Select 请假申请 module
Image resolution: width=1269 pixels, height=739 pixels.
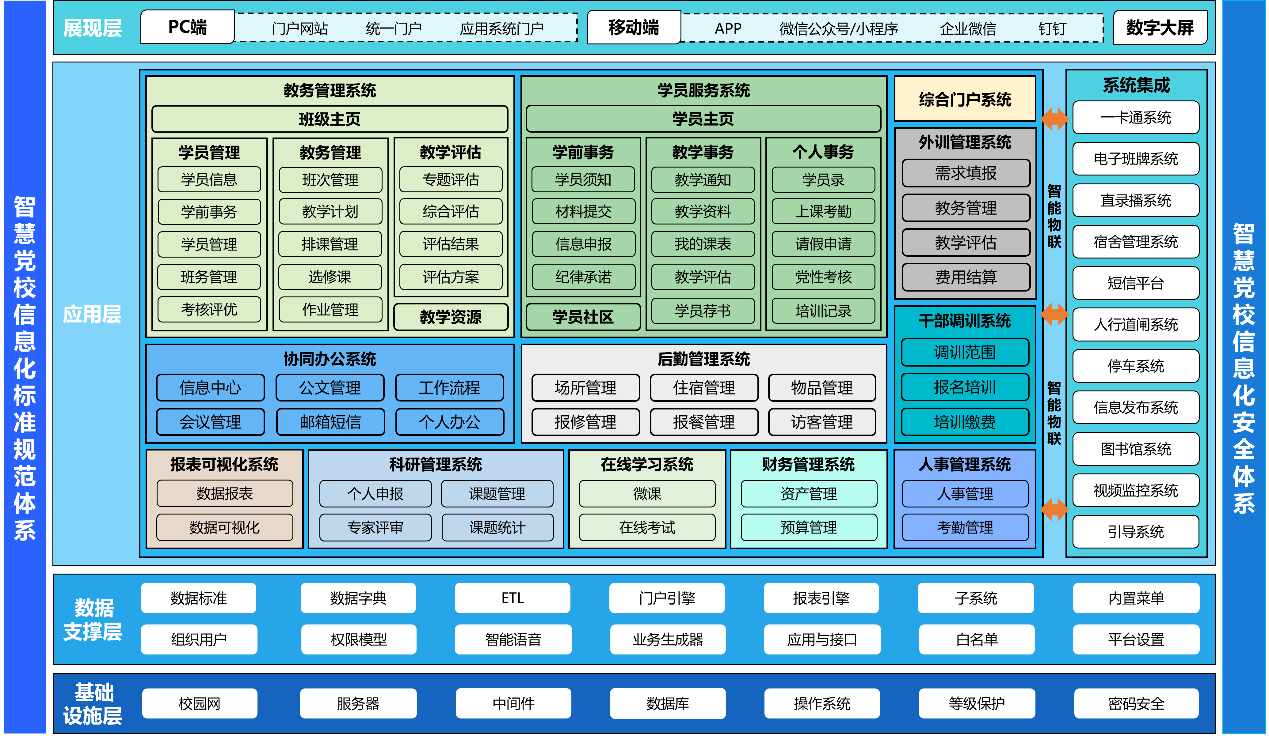[x=823, y=244]
